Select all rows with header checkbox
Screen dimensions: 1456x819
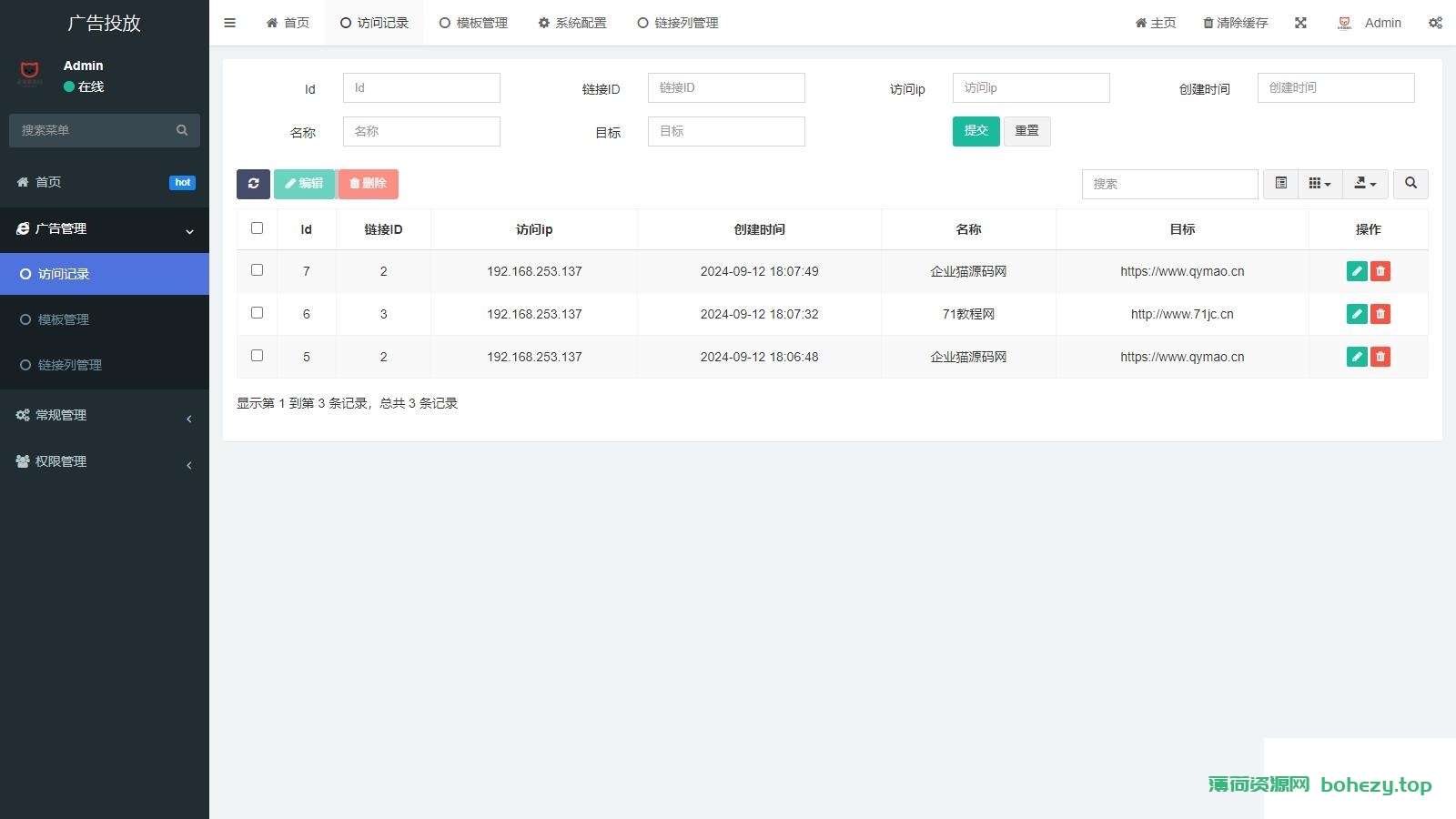[257, 228]
